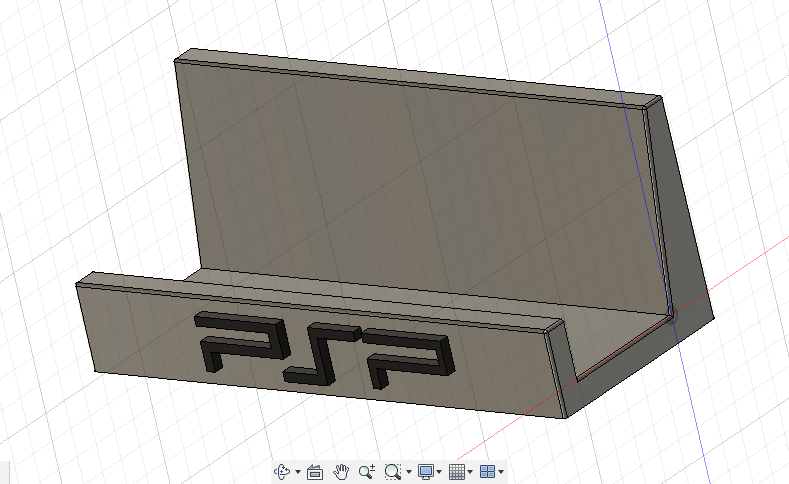Image resolution: width=789 pixels, height=484 pixels.
Task: Select the Orbit tool icon
Action: [283, 471]
